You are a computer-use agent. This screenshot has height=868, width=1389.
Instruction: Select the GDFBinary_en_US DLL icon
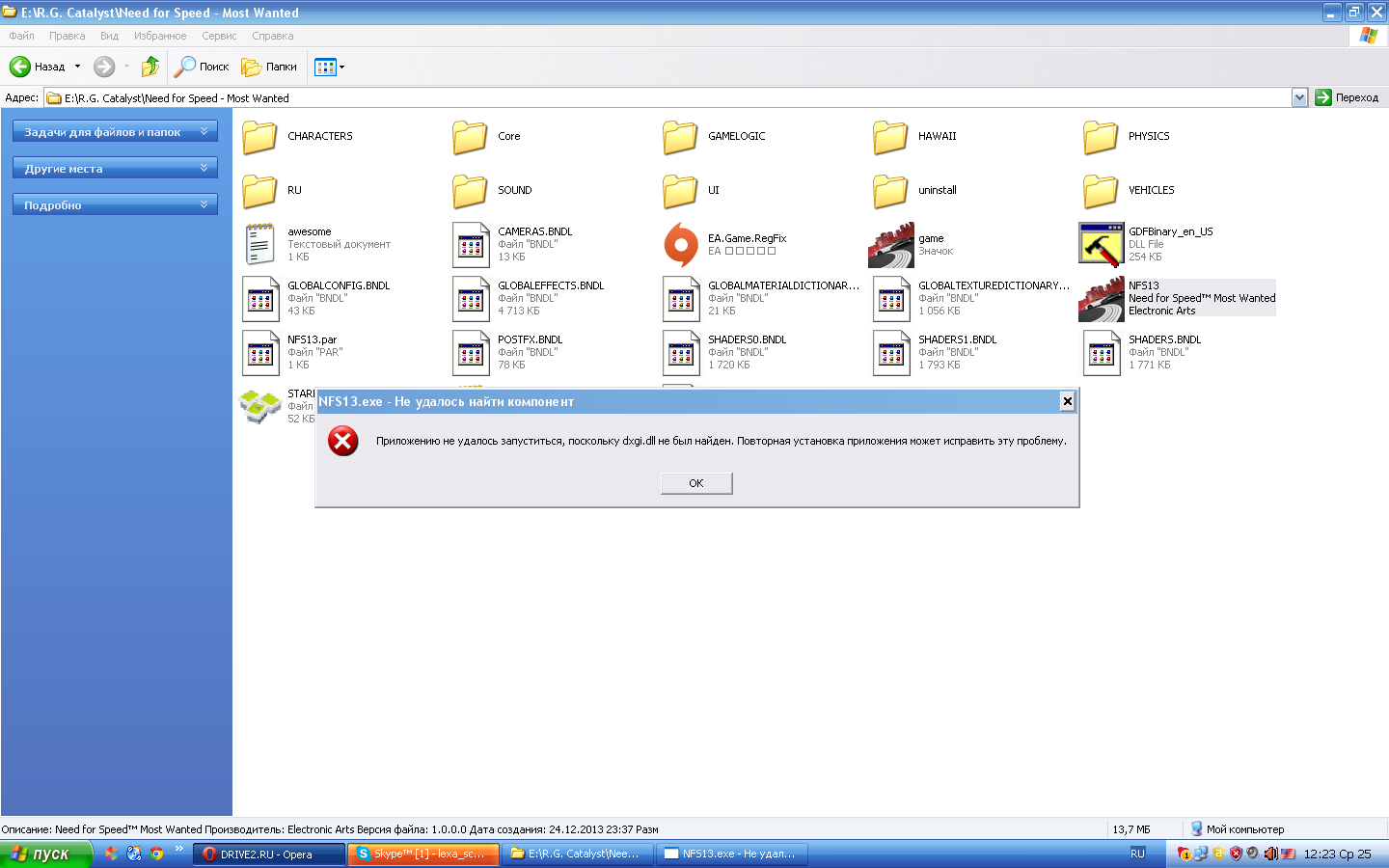coord(1102,245)
